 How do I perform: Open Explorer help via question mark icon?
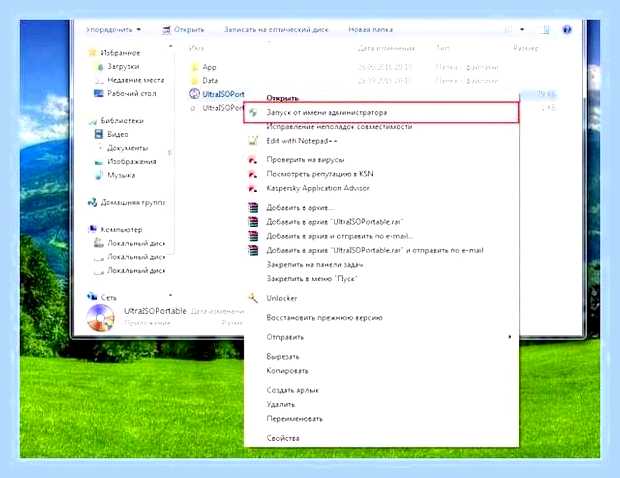point(567,30)
